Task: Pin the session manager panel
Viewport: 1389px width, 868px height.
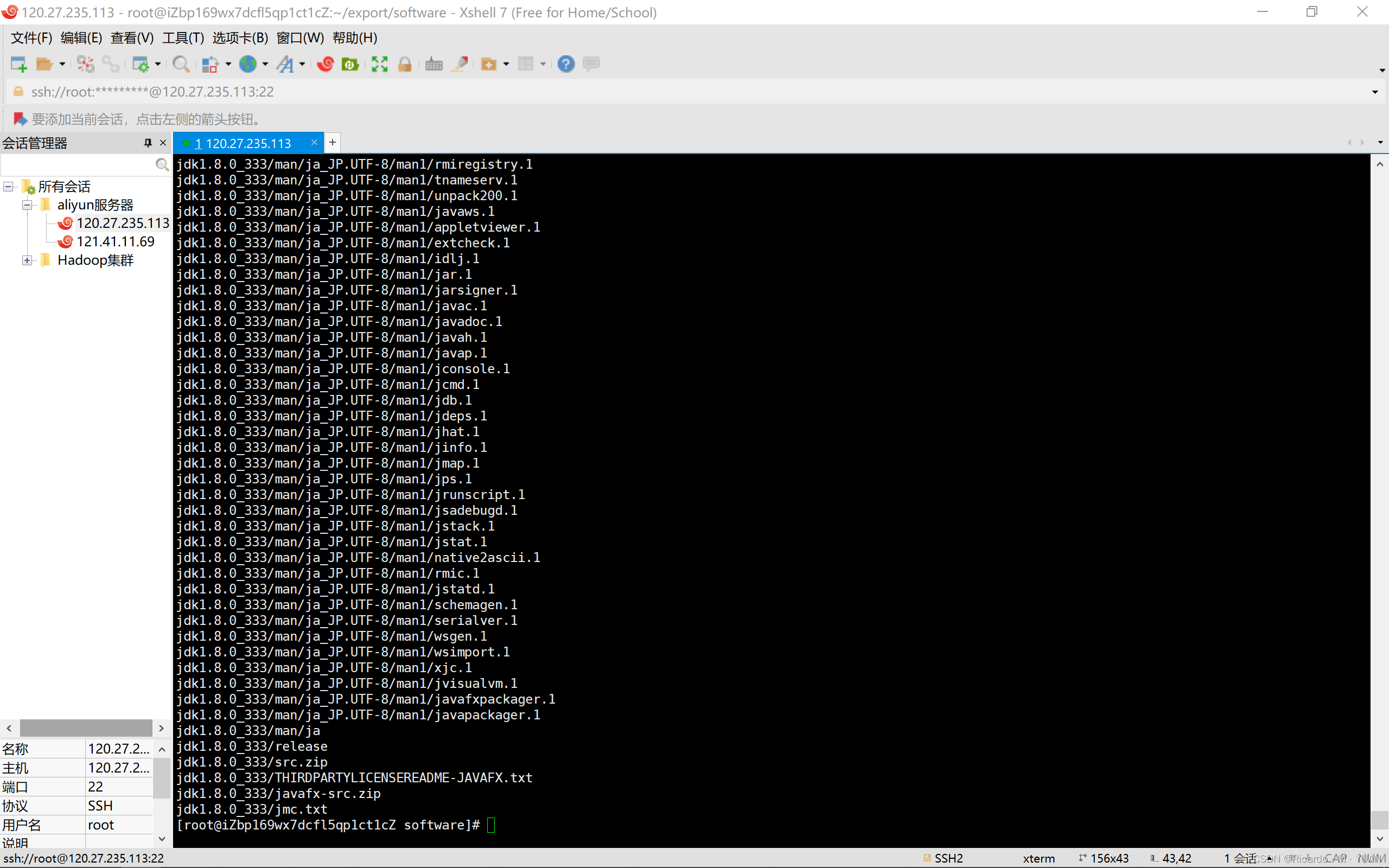Action: pyautogui.click(x=148, y=142)
